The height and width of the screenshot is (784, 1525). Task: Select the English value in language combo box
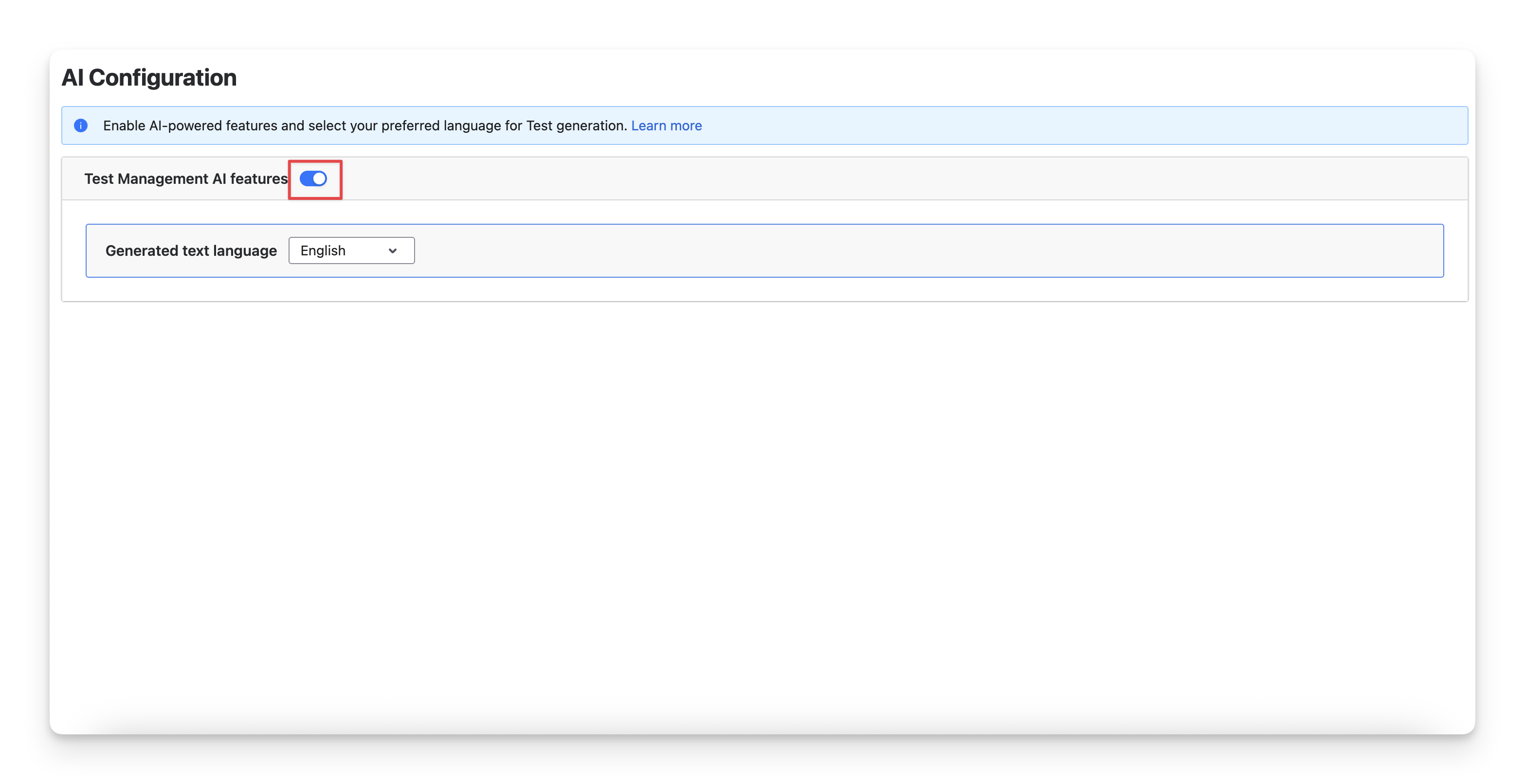323,250
